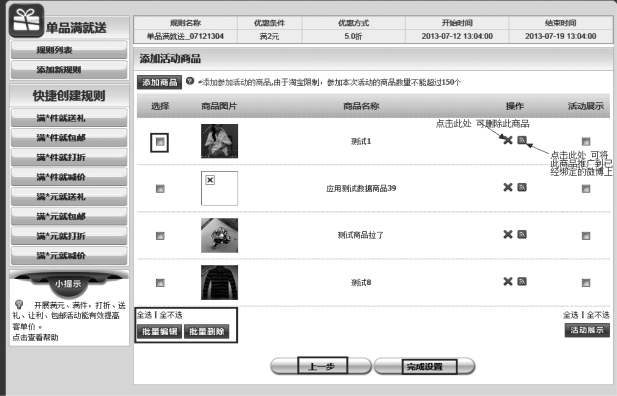The width and height of the screenshot is (617, 396).
Task: Click right 全选 link above 活动展示 button
Action: coord(571,315)
